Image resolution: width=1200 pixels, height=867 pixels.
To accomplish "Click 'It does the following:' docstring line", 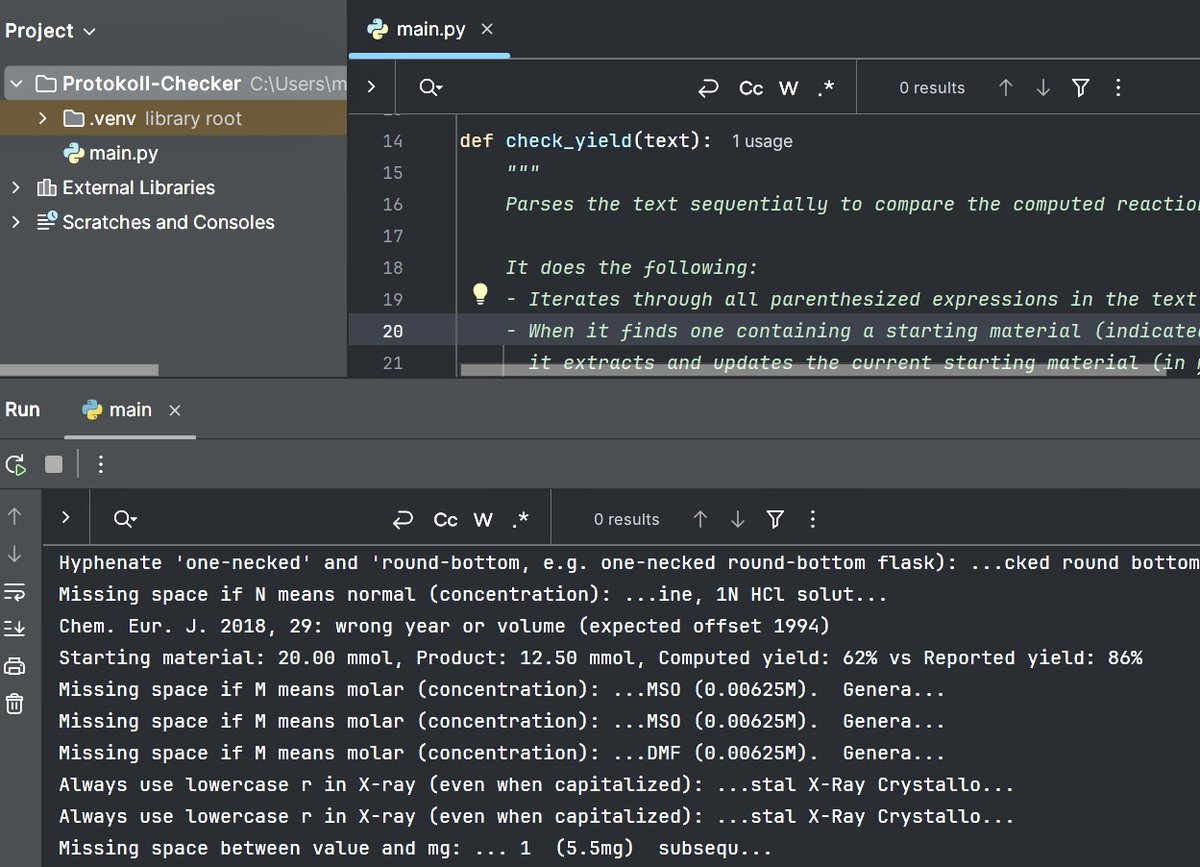I will point(632,267).
